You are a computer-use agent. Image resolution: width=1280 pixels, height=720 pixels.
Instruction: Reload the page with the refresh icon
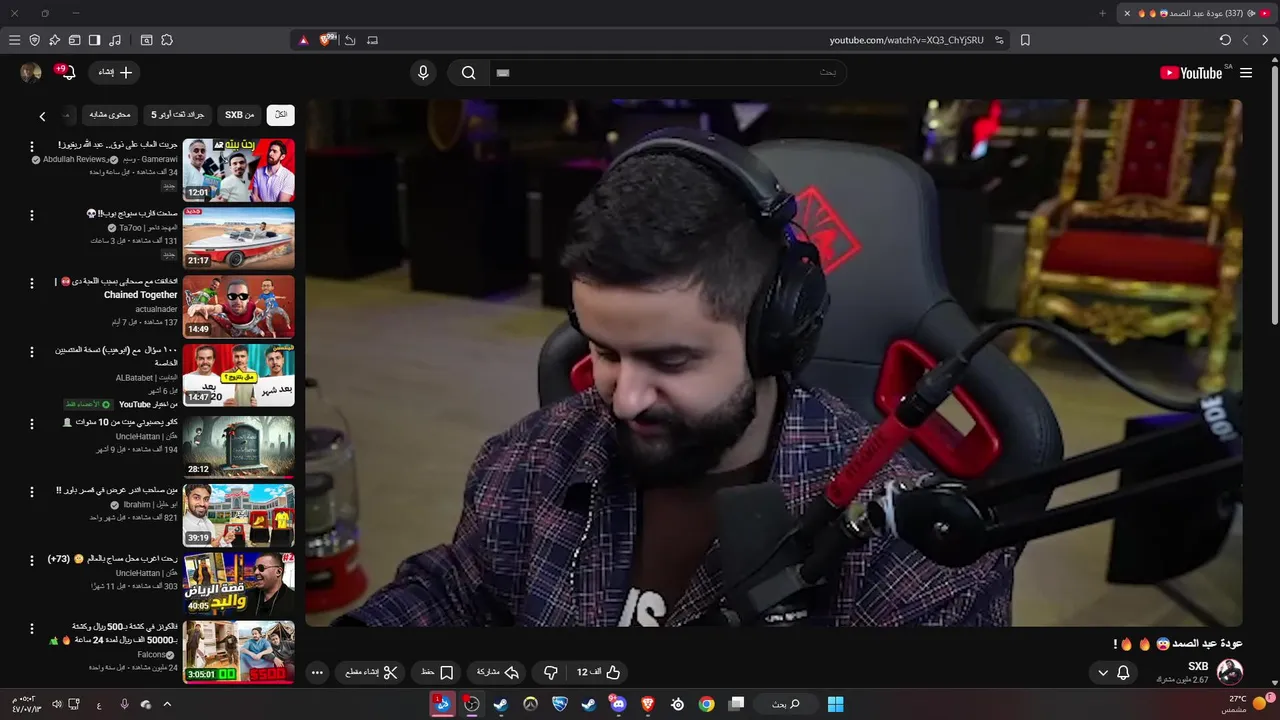[x=1225, y=40]
